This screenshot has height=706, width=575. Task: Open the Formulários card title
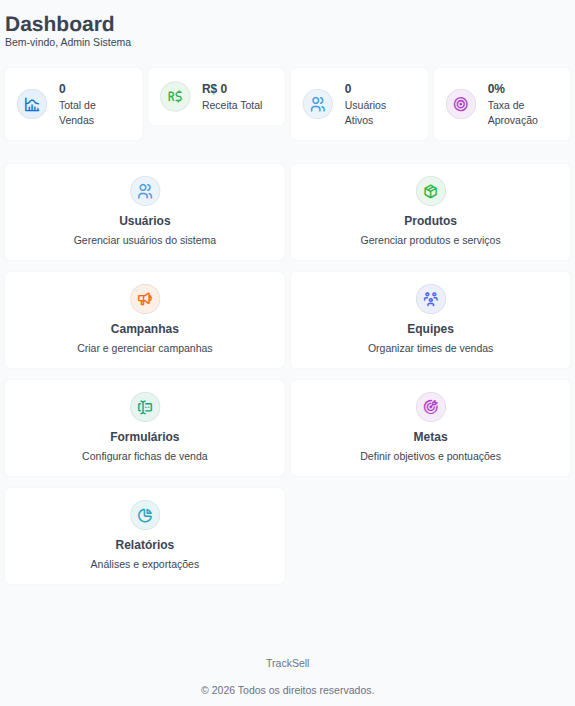[145, 437]
